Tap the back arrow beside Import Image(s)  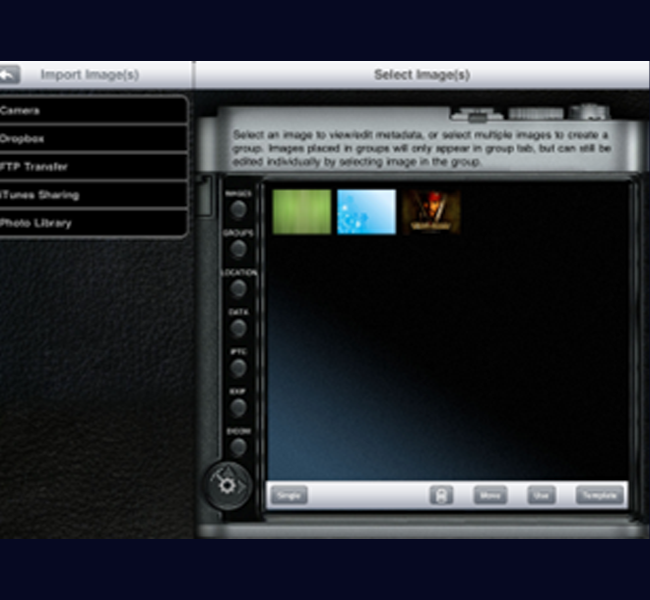(x=9, y=75)
